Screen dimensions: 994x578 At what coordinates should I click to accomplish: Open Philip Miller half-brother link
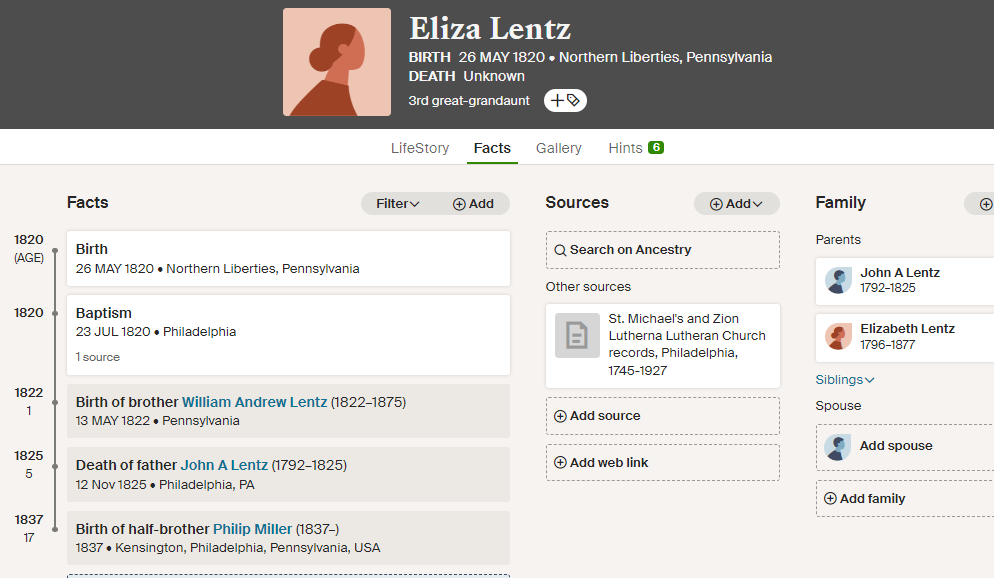pos(252,529)
